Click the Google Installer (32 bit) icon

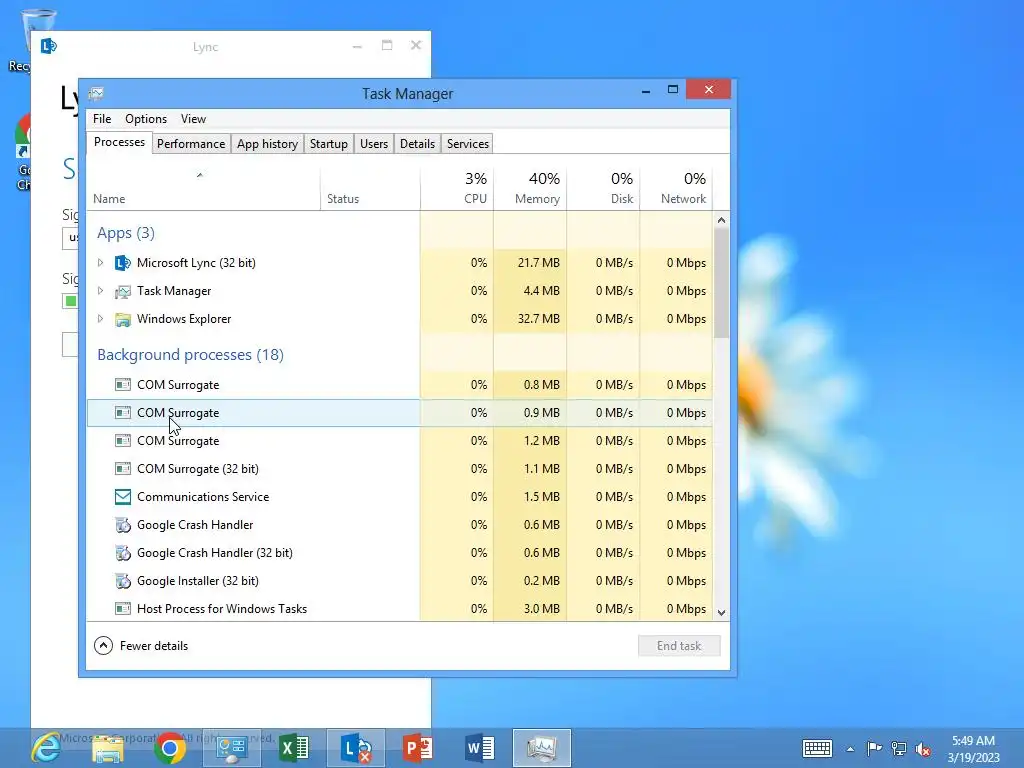coord(122,581)
